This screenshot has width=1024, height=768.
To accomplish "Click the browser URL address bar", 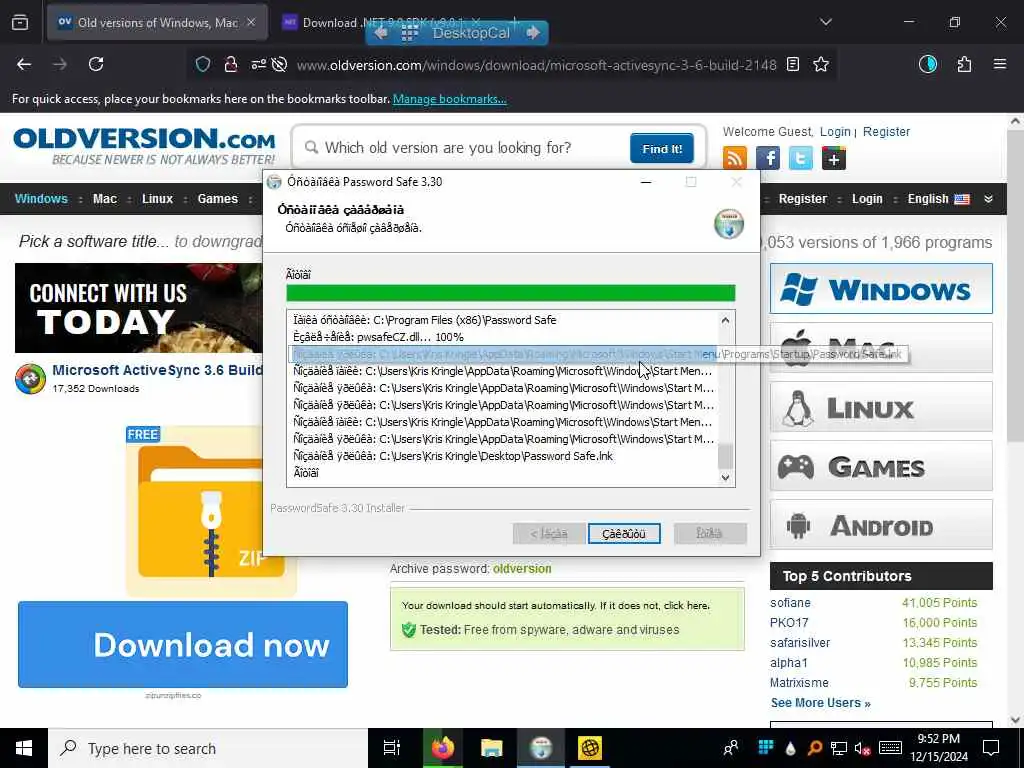I will click(x=536, y=65).
